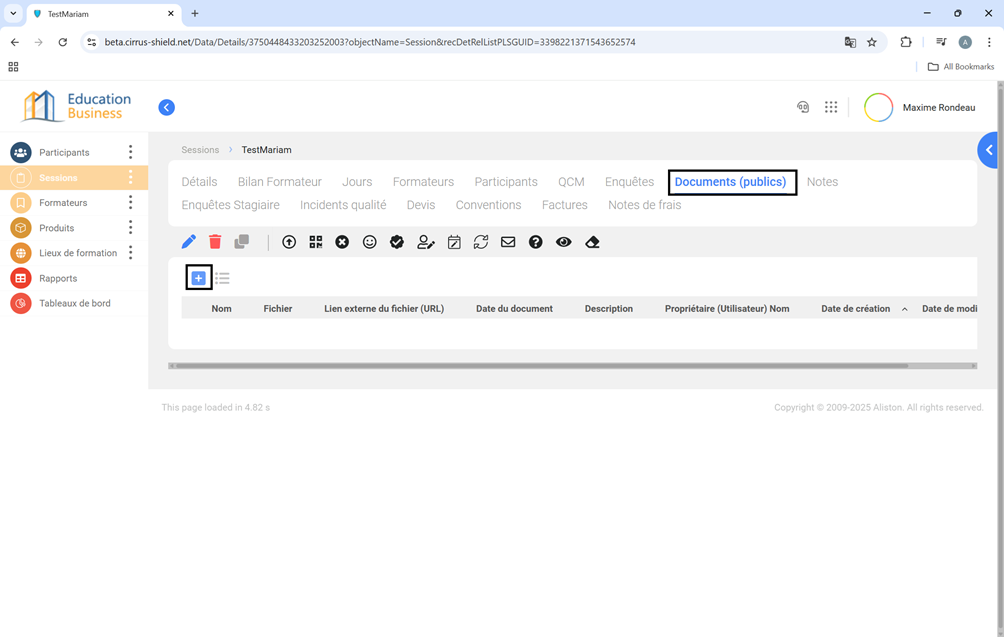
Task: Click the refresh sync arrows icon
Action: pos(481,242)
